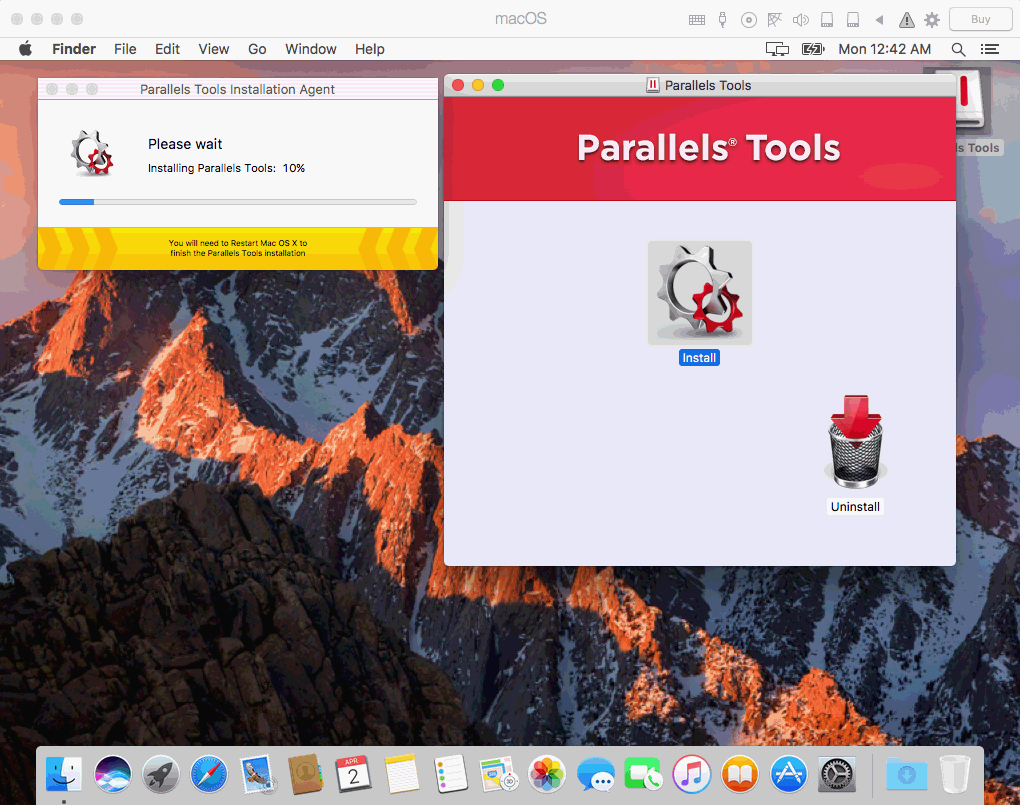The height and width of the screenshot is (805, 1020).
Task: Select the Uninstall trash icon
Action: [x=855, y=442]
